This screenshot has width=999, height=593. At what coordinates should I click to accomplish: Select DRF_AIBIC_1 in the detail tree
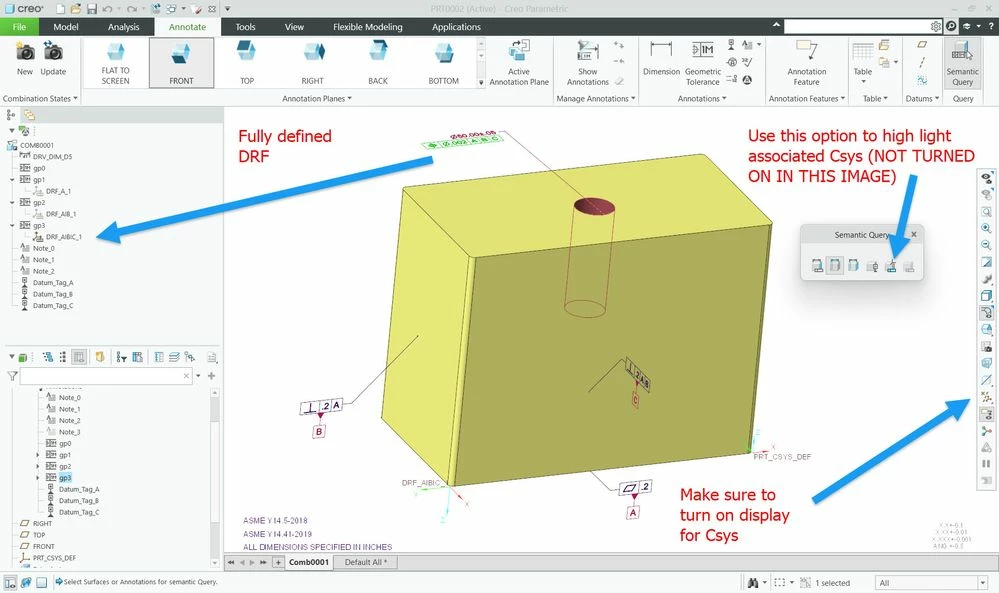click(64, 237)
